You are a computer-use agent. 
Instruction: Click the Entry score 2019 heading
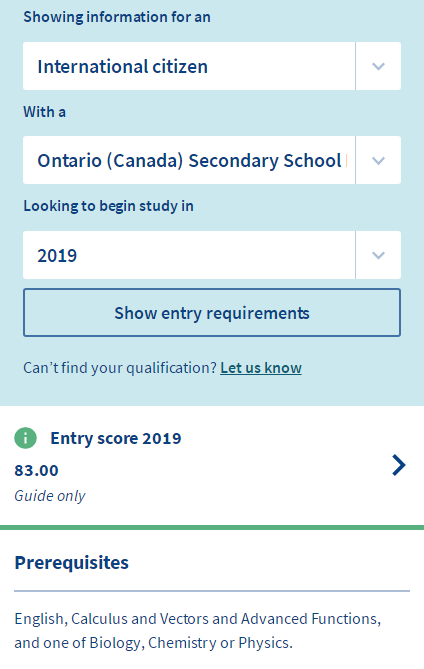tap(116, 438)
